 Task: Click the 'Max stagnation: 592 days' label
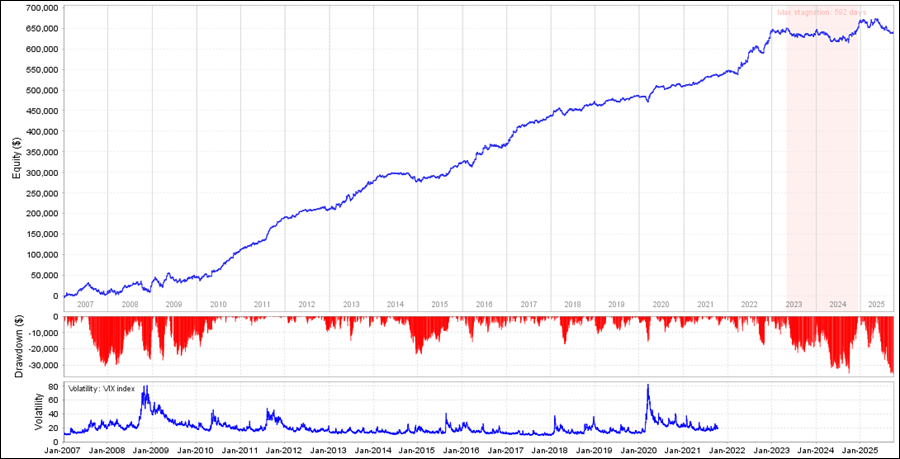pyautogui.click(x=819, y=13)
